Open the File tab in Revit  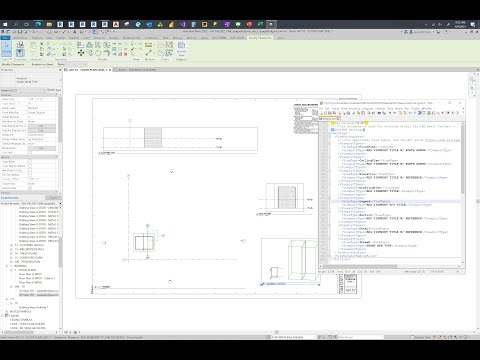click(x=6, y=38)
